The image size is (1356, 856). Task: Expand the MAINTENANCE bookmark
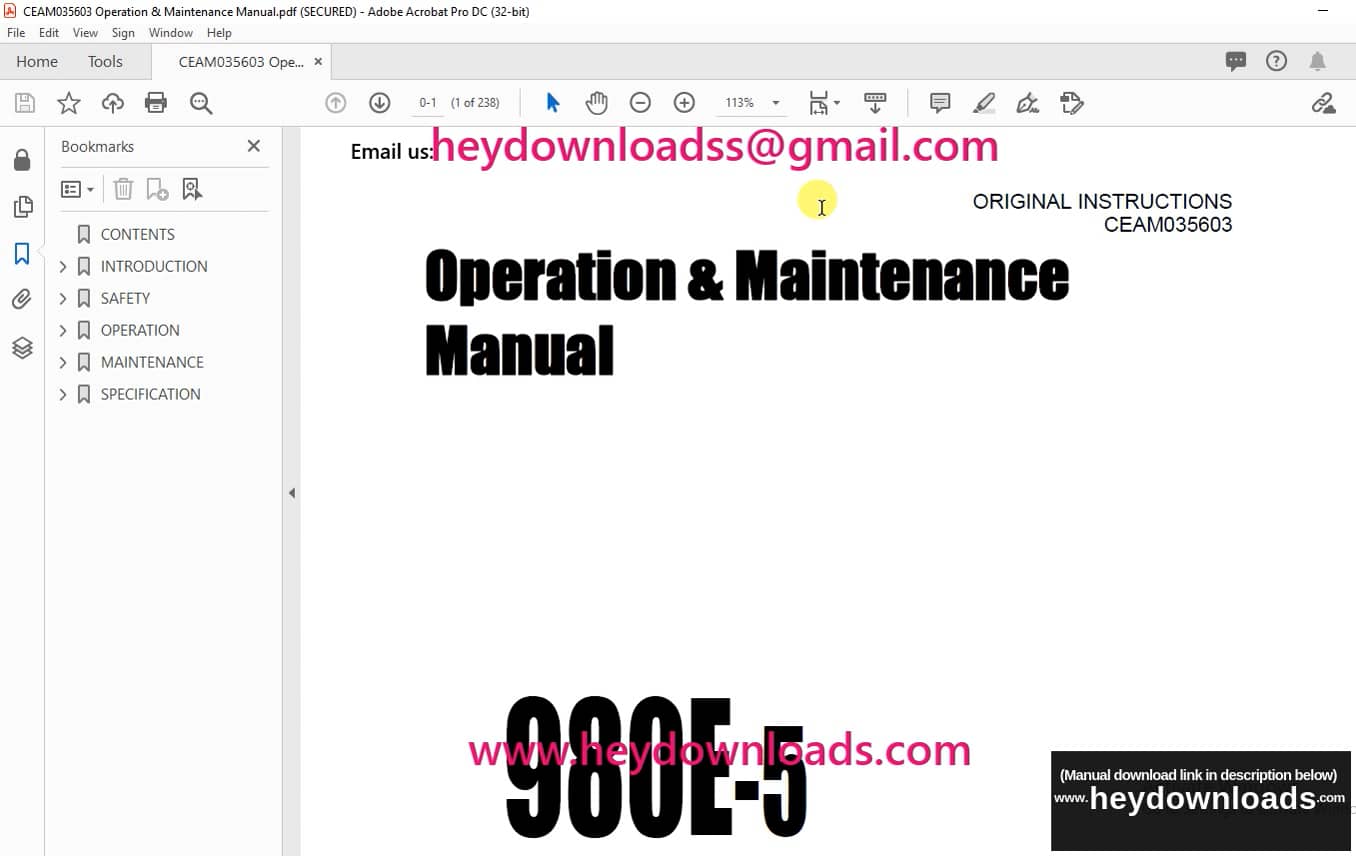(63, 362)
